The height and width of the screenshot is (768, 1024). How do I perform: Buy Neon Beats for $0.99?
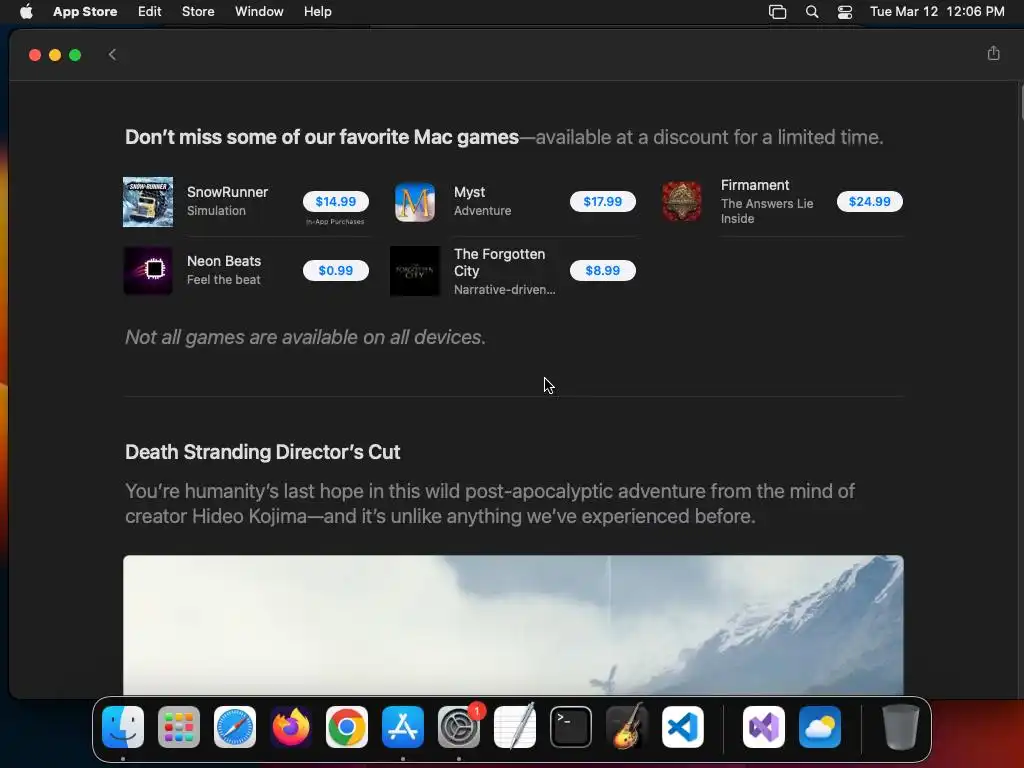(336, 270)
